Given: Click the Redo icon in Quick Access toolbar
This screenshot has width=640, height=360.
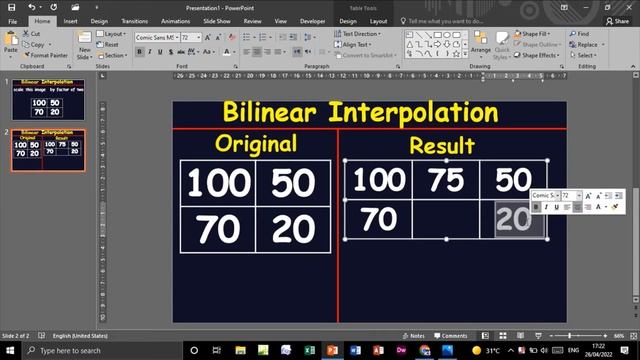Looking at the screenshot, I should click(53, 7).
